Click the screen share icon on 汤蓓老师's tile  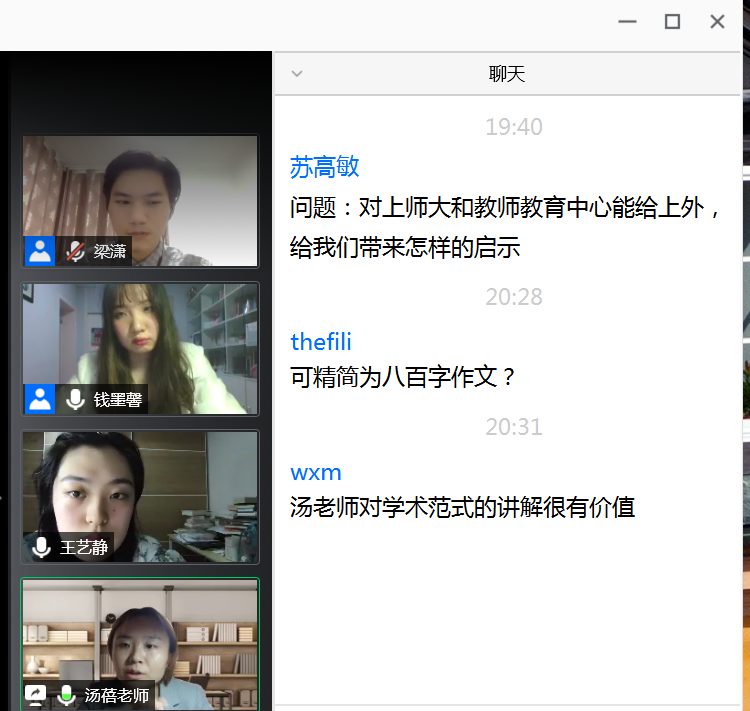(x=35, y=695)
